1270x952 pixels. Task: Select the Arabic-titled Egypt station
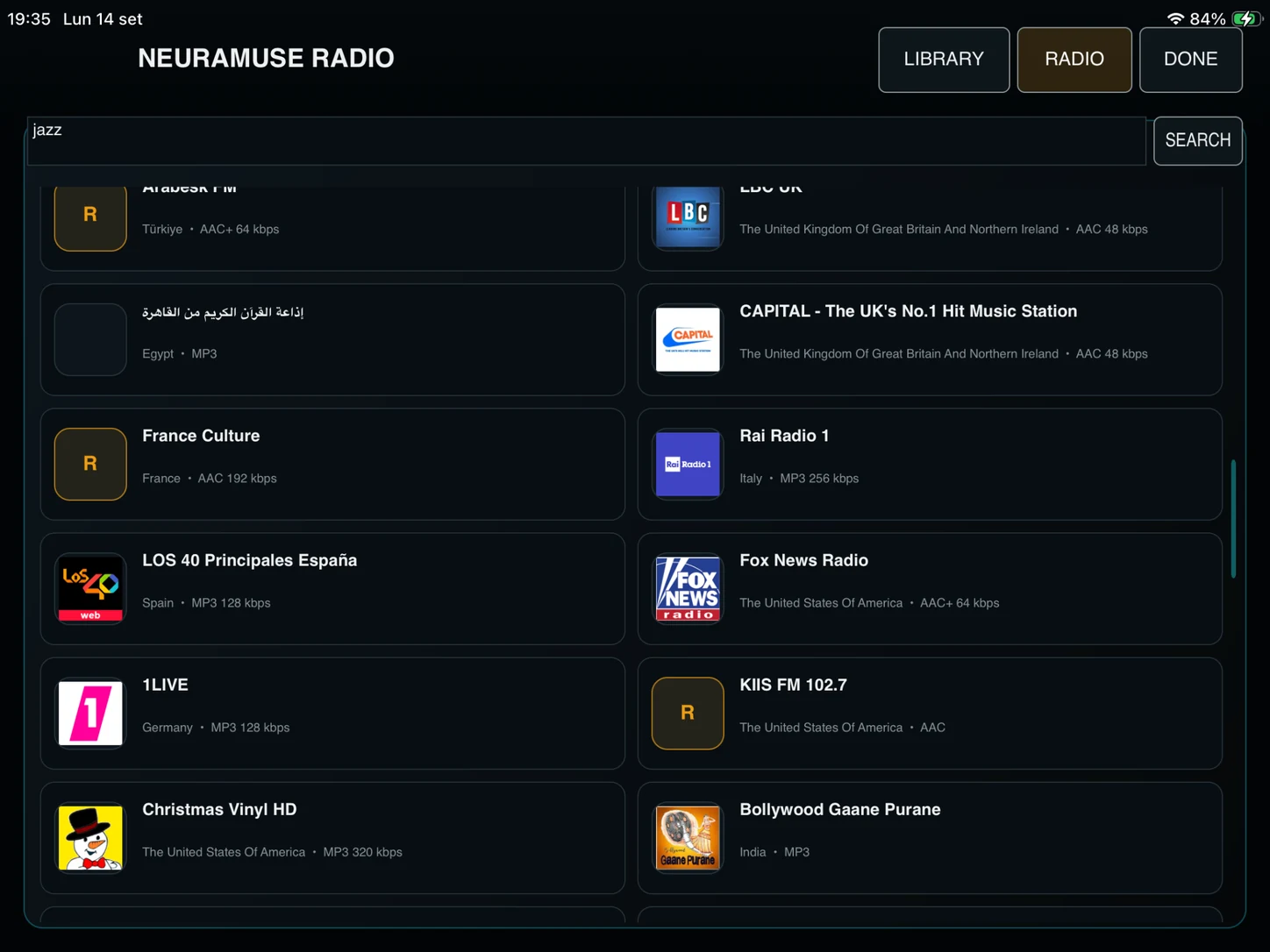coord(332,339)
